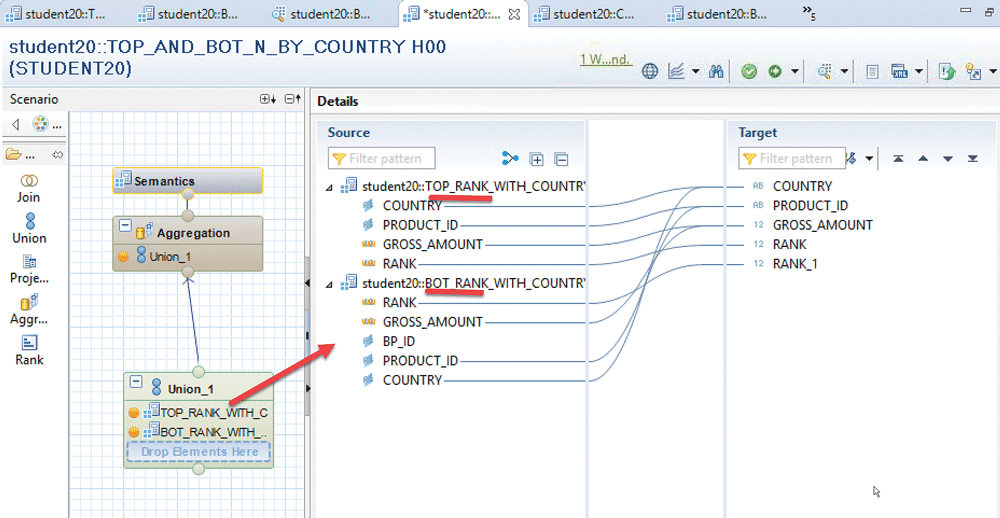Collapse the BOT_RANK_WITH_COUNTRY source tree
This screenshot has height=518, width=1000.
[x=331, y=284]
